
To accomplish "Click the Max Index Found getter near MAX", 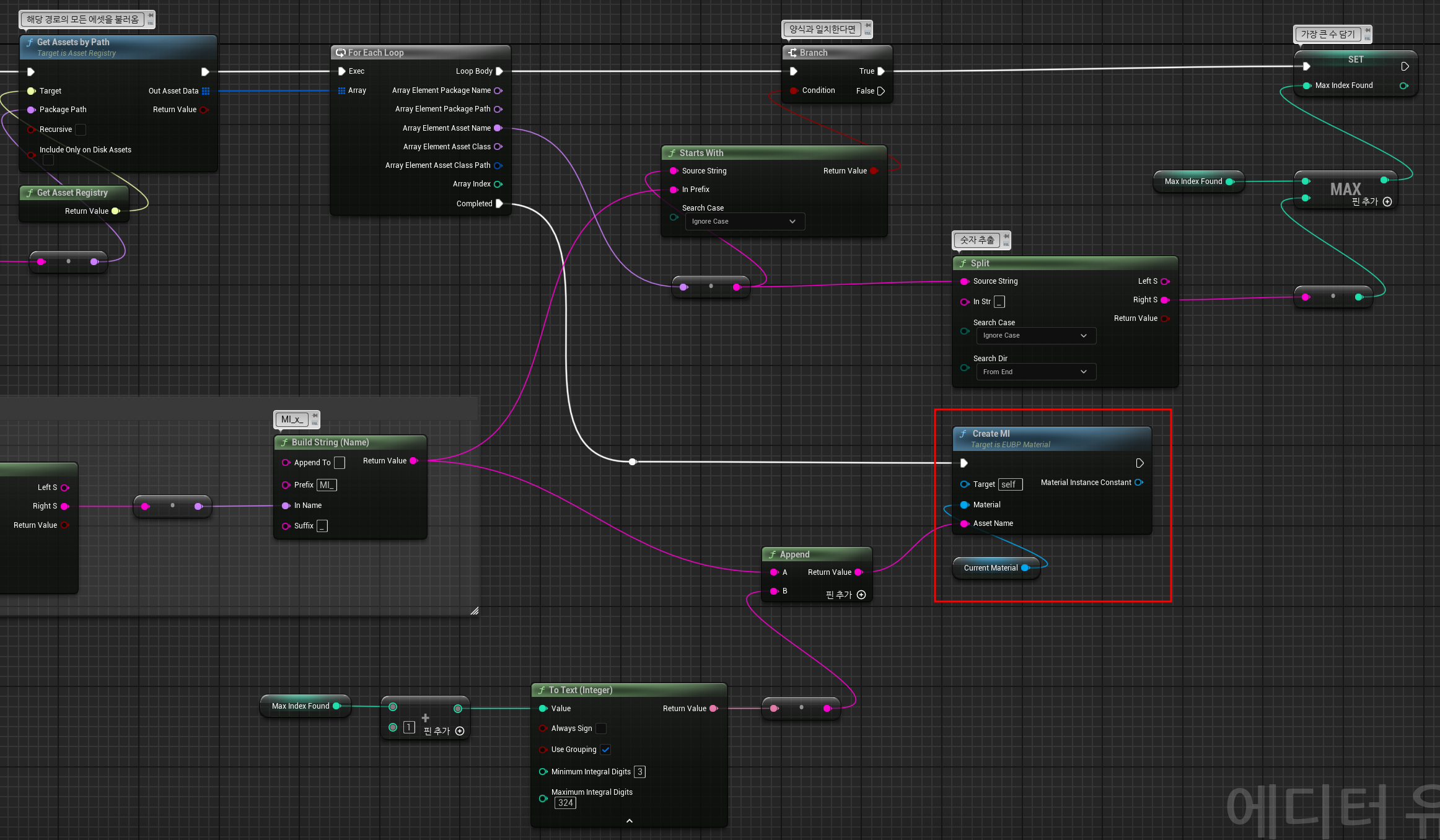I will (1193, 182).
